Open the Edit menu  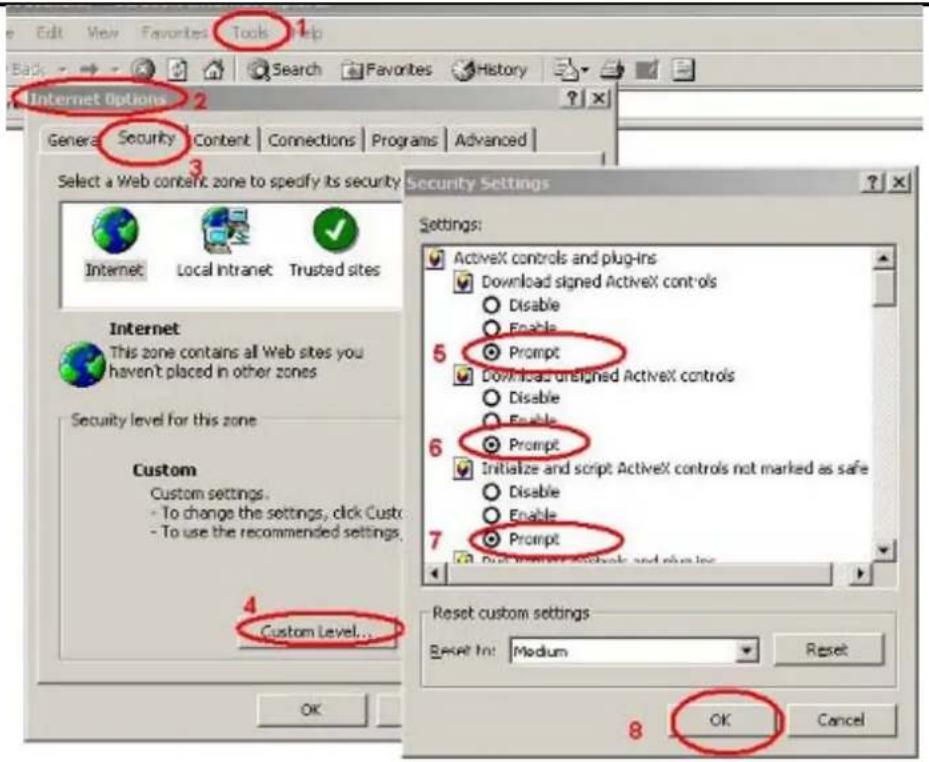point(49,33)
